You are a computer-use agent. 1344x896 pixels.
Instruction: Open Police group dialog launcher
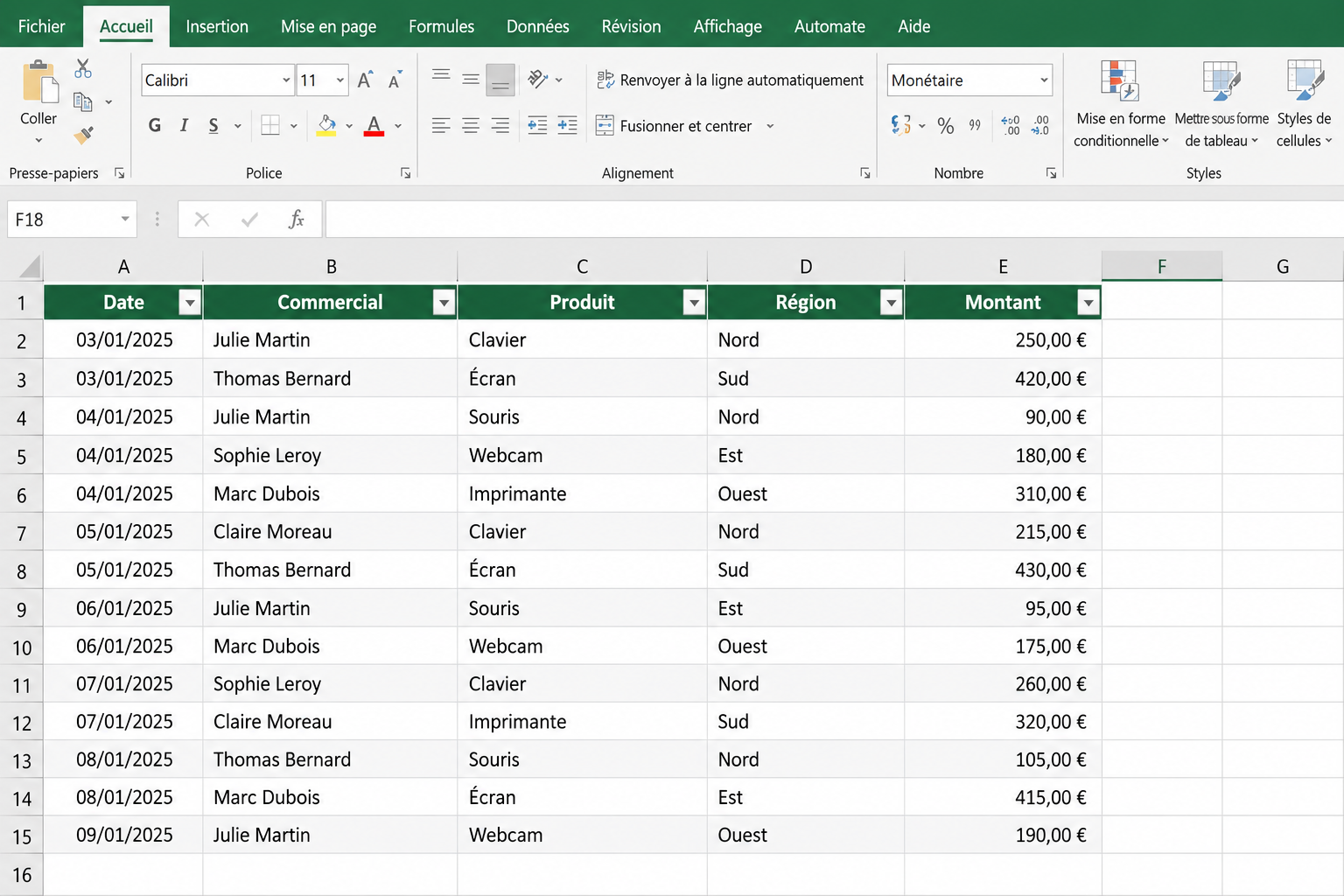coord(406,173)
